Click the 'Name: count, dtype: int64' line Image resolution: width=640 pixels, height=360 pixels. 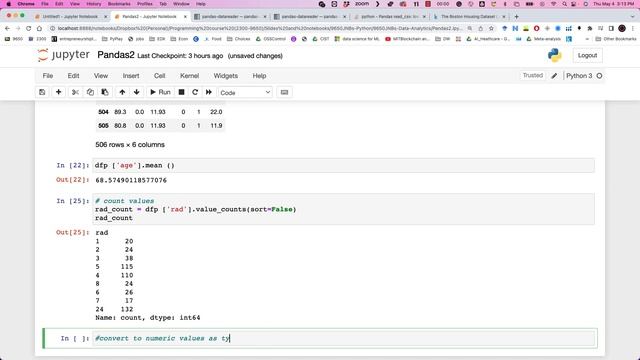click(148, 318)
